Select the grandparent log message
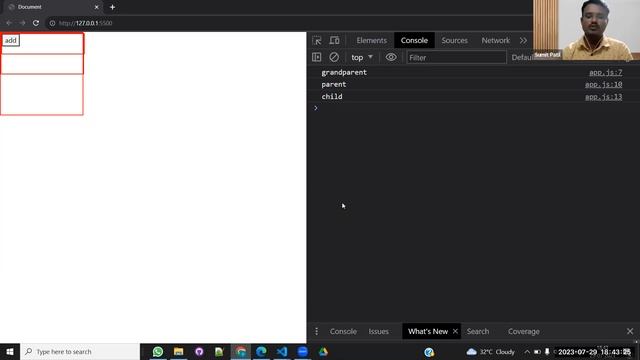Image resolution: width=640 pixels, height=360 pixels. click(344, 72)
